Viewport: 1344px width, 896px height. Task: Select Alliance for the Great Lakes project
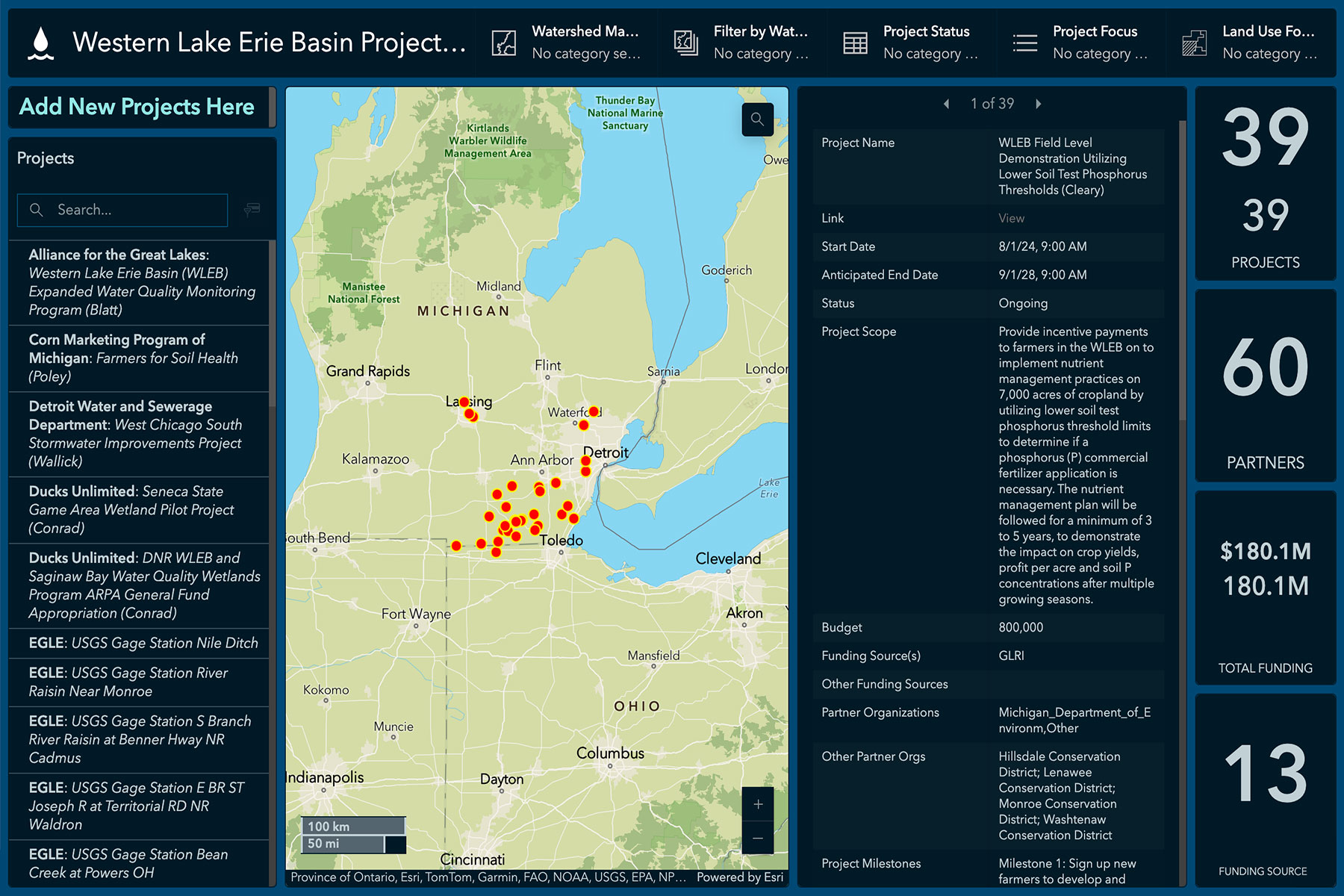coord(139,282)
